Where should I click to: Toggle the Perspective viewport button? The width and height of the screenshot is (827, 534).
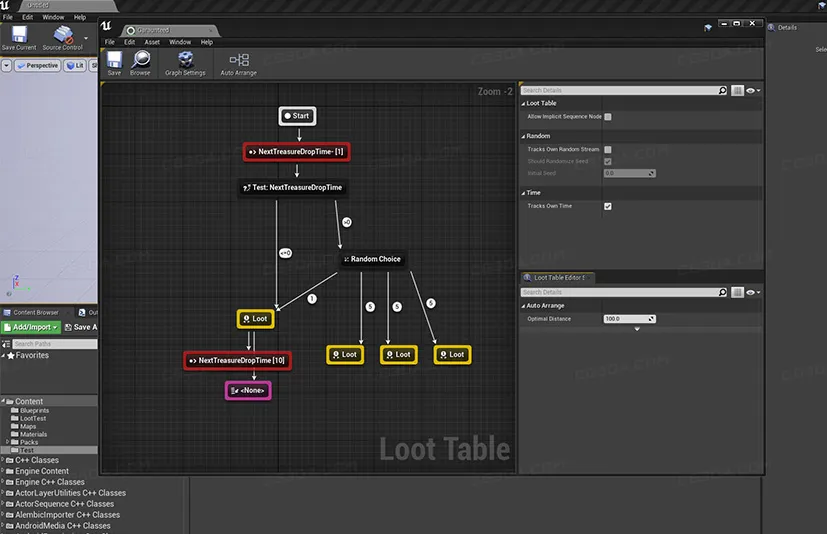37,65
